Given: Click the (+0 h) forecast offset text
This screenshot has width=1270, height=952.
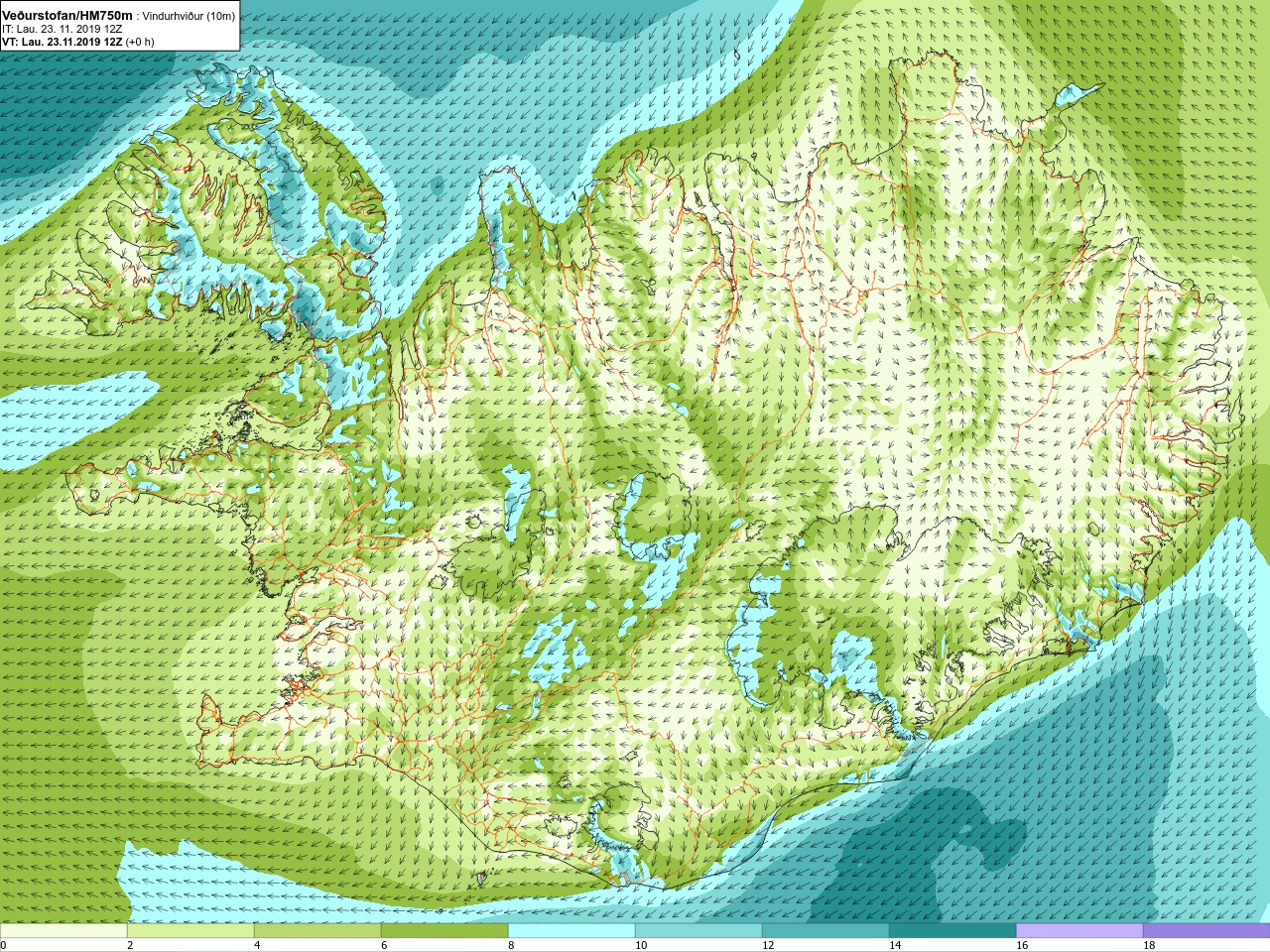Looking at the screenshot, I should (x=140, y=42).
